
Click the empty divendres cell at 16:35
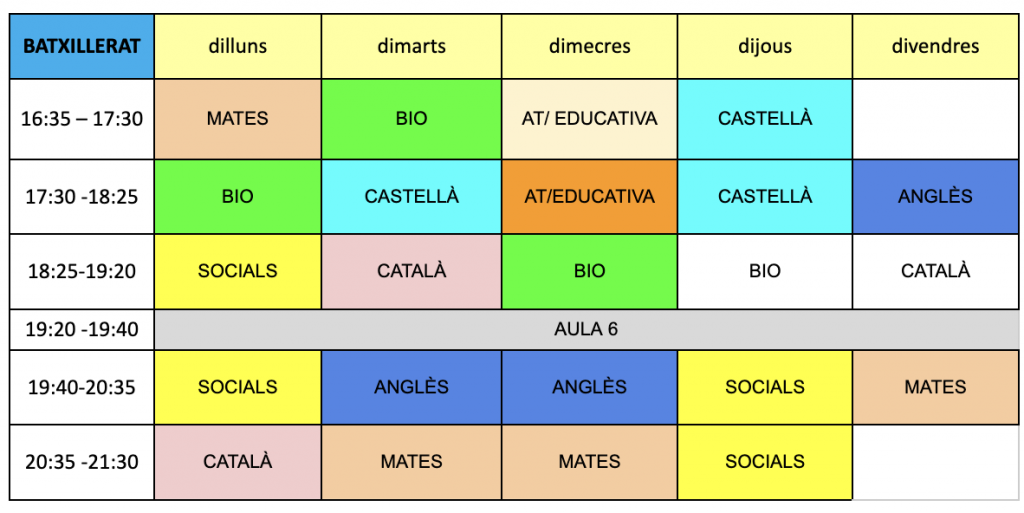coord(935,119)
